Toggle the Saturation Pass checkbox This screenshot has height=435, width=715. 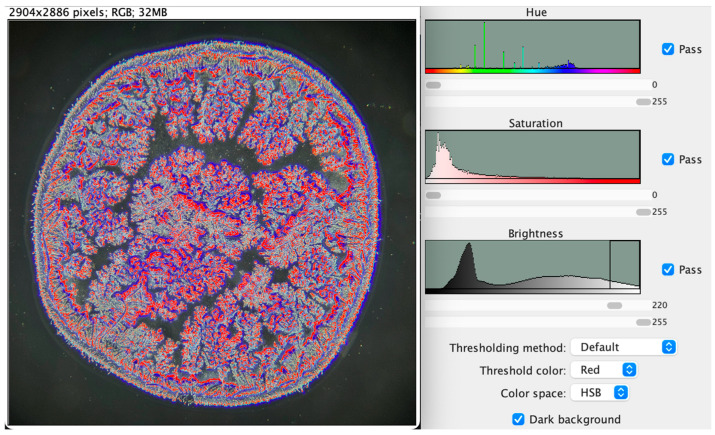pos(668,159)
